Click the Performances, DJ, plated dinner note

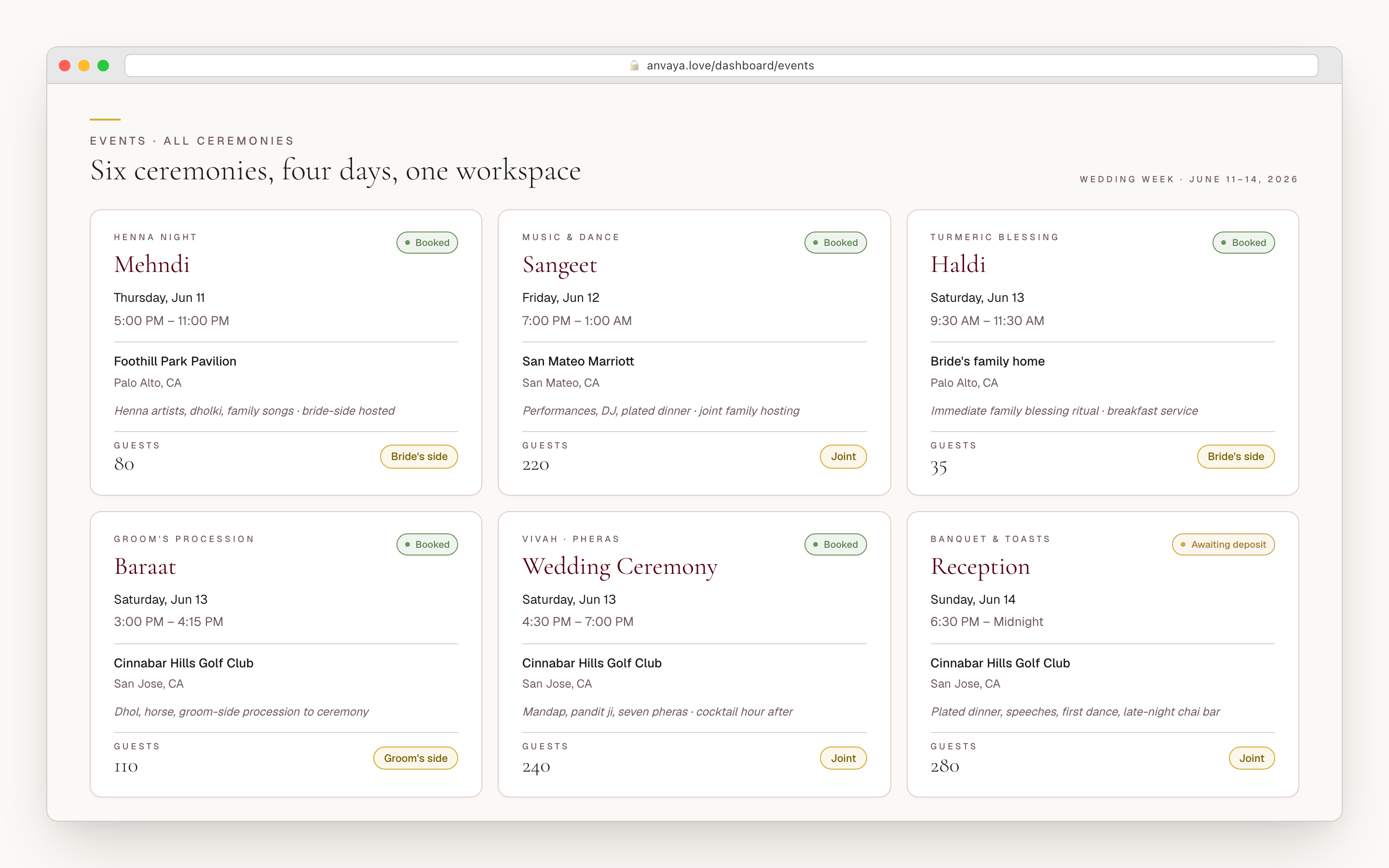pos(661,410)
